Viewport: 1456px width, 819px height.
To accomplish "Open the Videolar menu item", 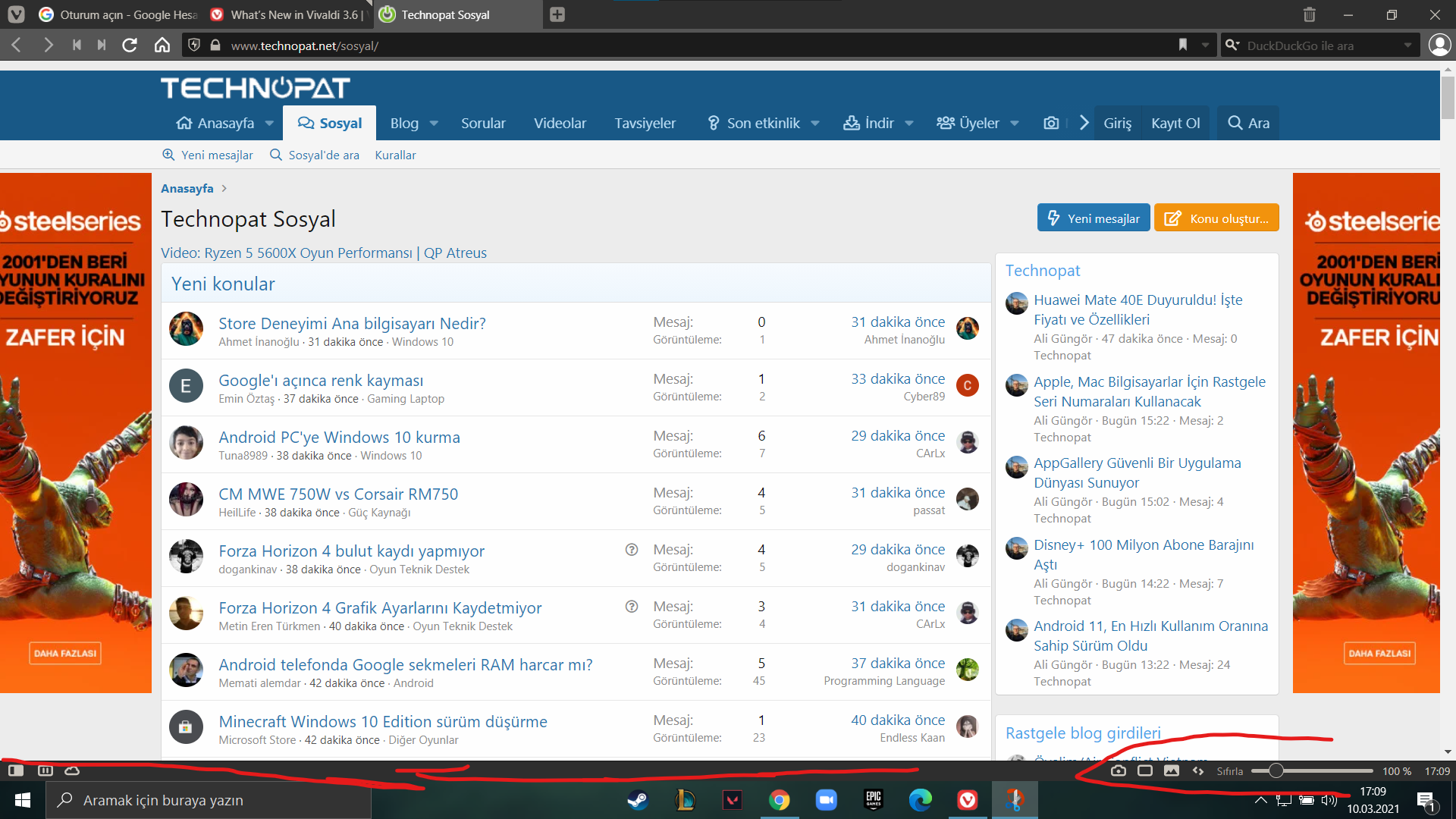I will pyautogui.click(x=560, y=124).
